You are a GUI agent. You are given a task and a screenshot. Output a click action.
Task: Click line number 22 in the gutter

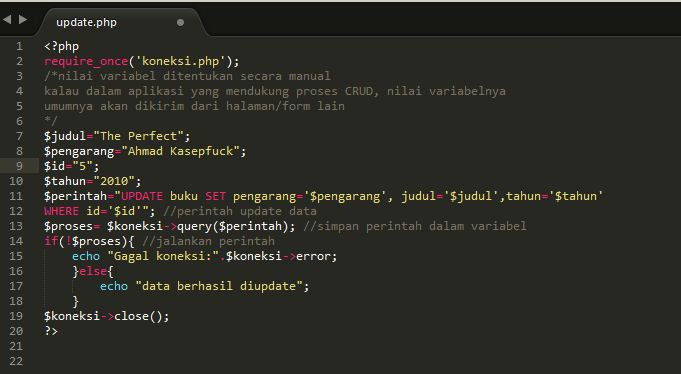(x=16, y=361)
